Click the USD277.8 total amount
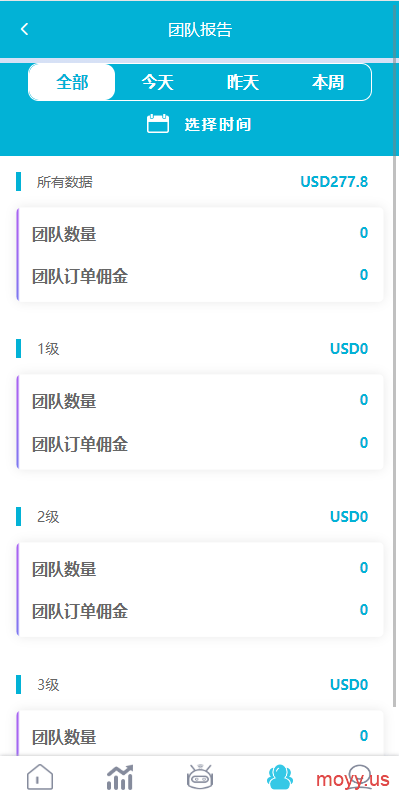399x794 pixels. click(x=334, y=181)
